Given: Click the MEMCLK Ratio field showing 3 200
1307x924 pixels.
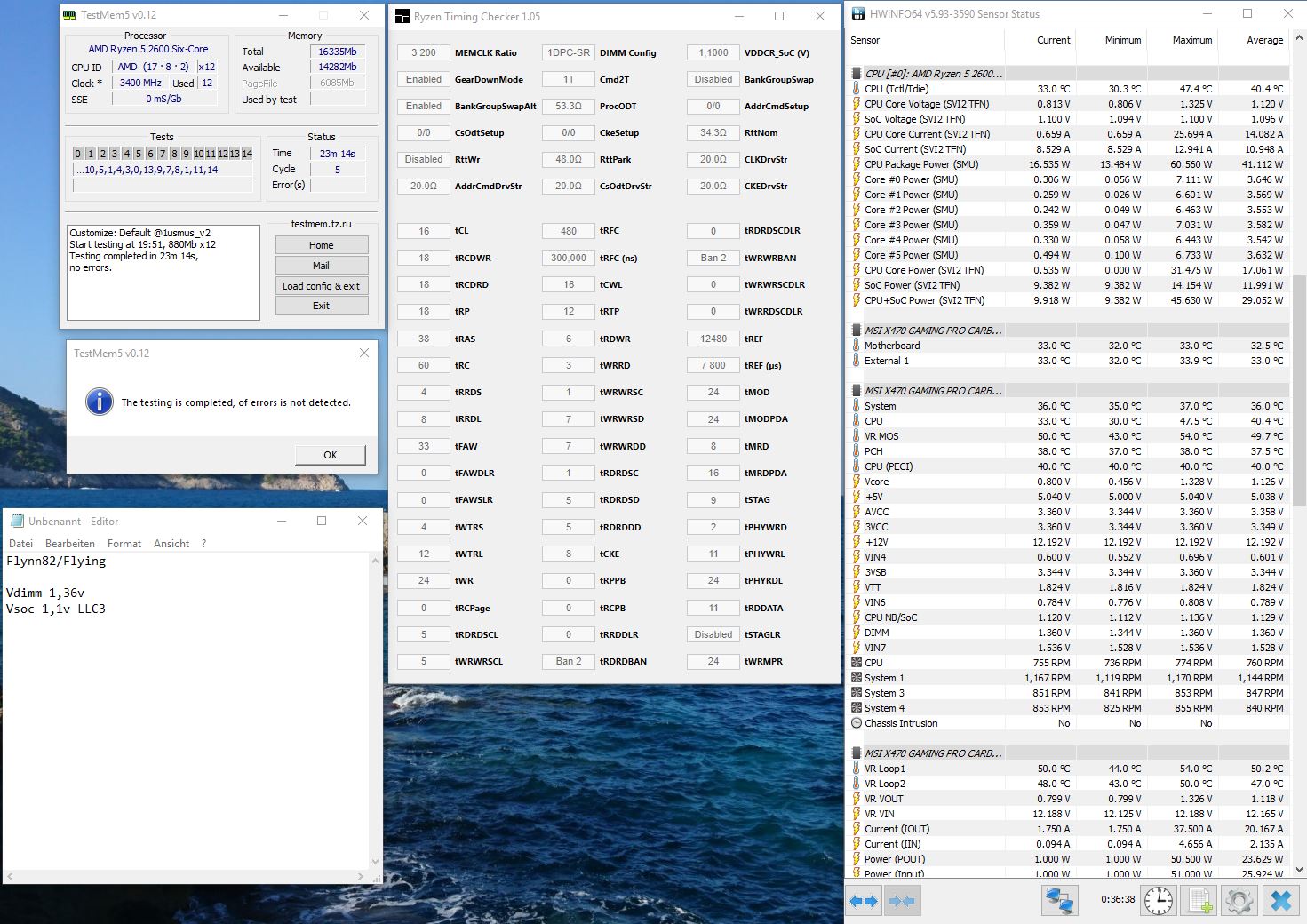Looking at the screenshot, I should (424, 52).
